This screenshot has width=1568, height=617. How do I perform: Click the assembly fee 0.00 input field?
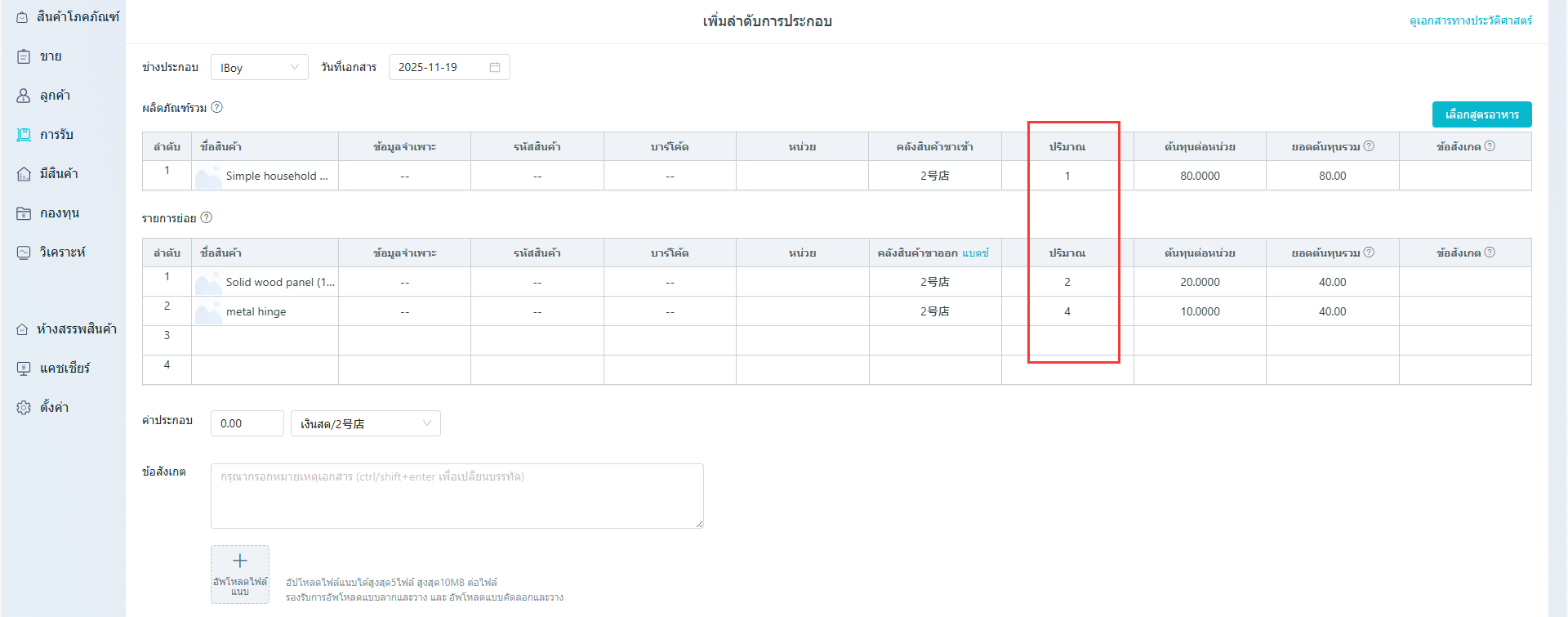[247, 423]
